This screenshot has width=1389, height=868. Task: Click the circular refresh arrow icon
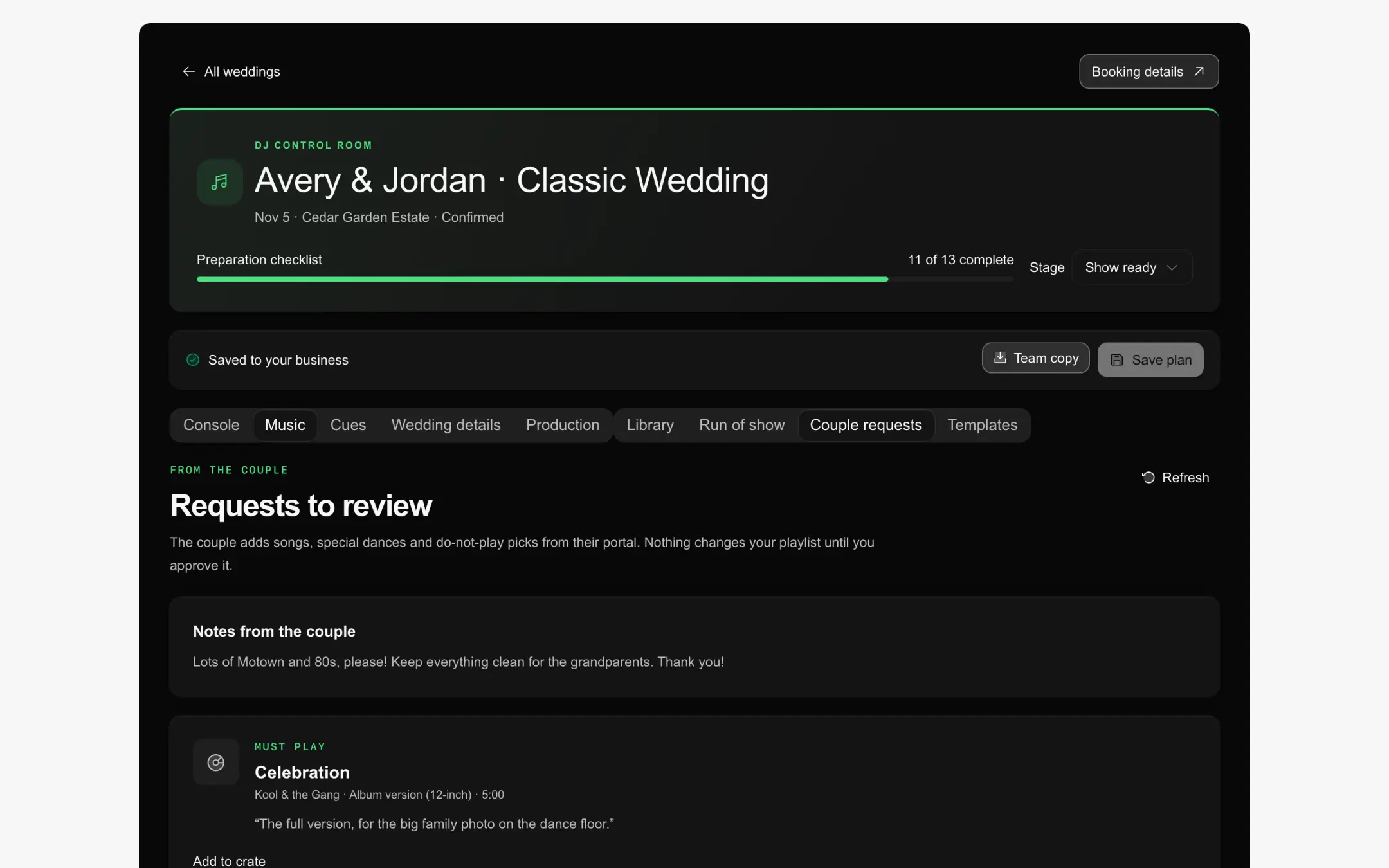click(1148, 477)
